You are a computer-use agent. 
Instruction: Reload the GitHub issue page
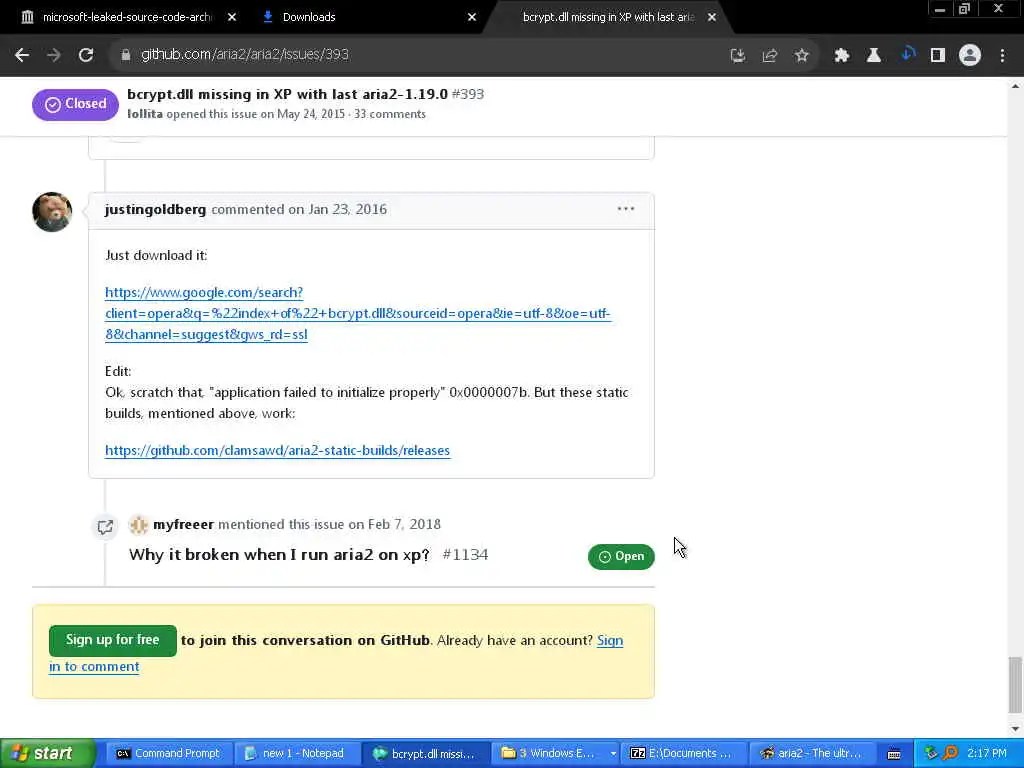86,55
